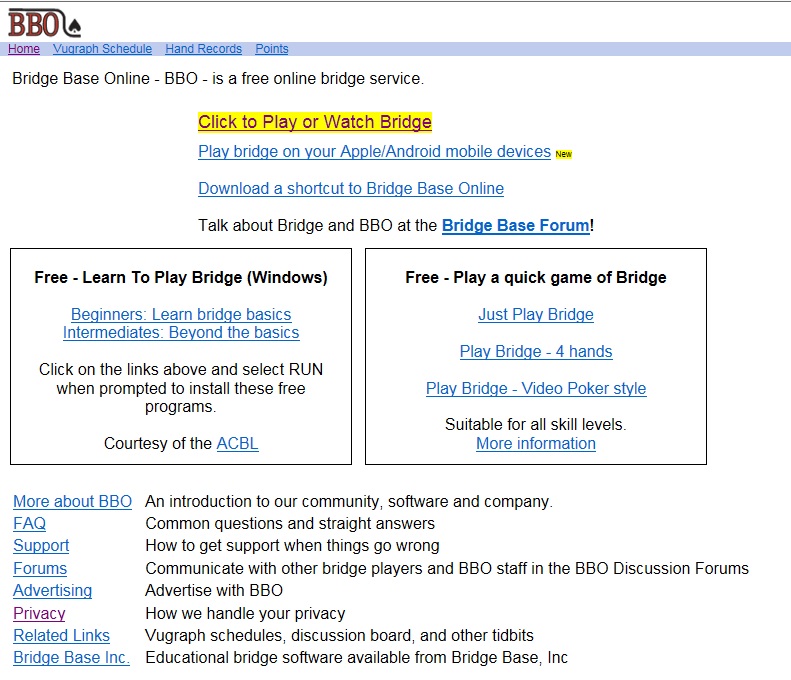The image size is (791, 680).
Task: Open More about BBO page
Action: coord(73,501)
